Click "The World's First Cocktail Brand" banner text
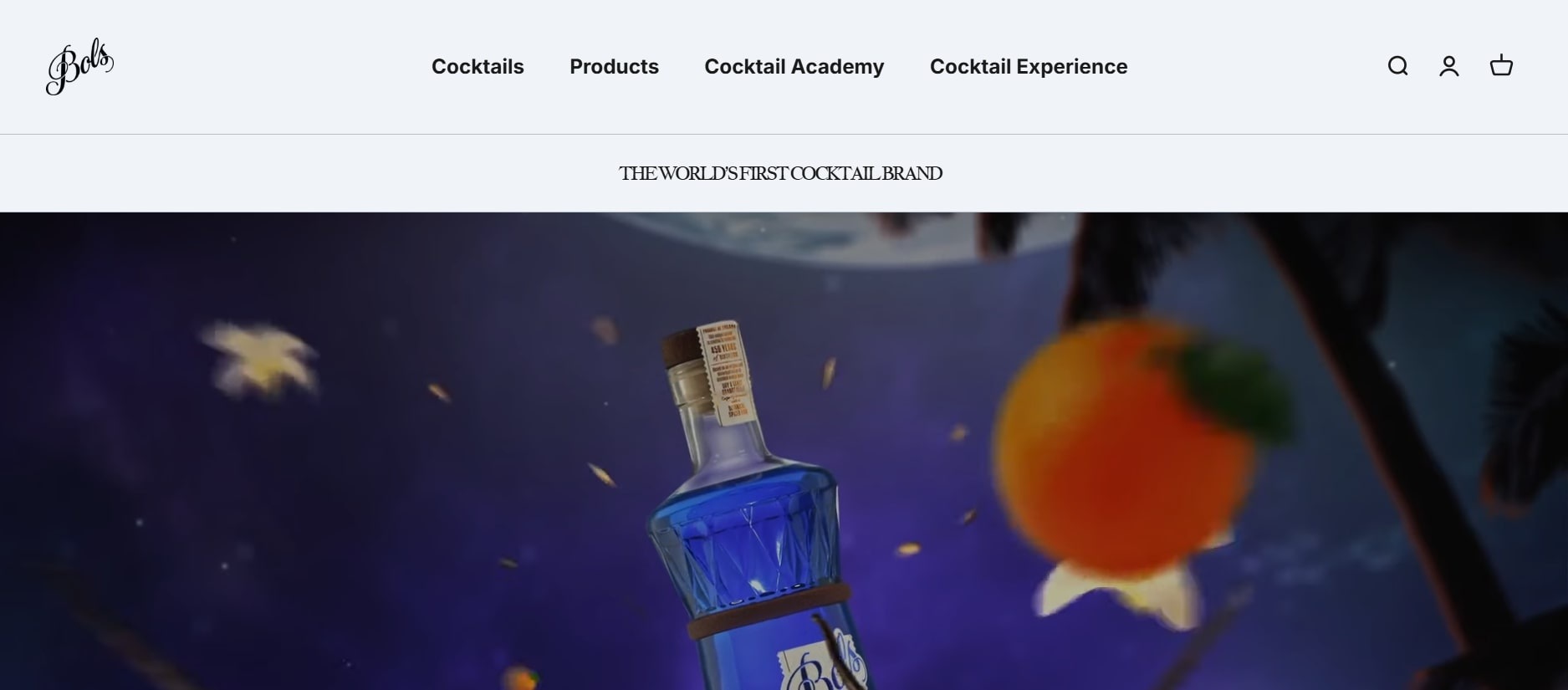This screenshot has width=1568, height=690. [780, 173]
